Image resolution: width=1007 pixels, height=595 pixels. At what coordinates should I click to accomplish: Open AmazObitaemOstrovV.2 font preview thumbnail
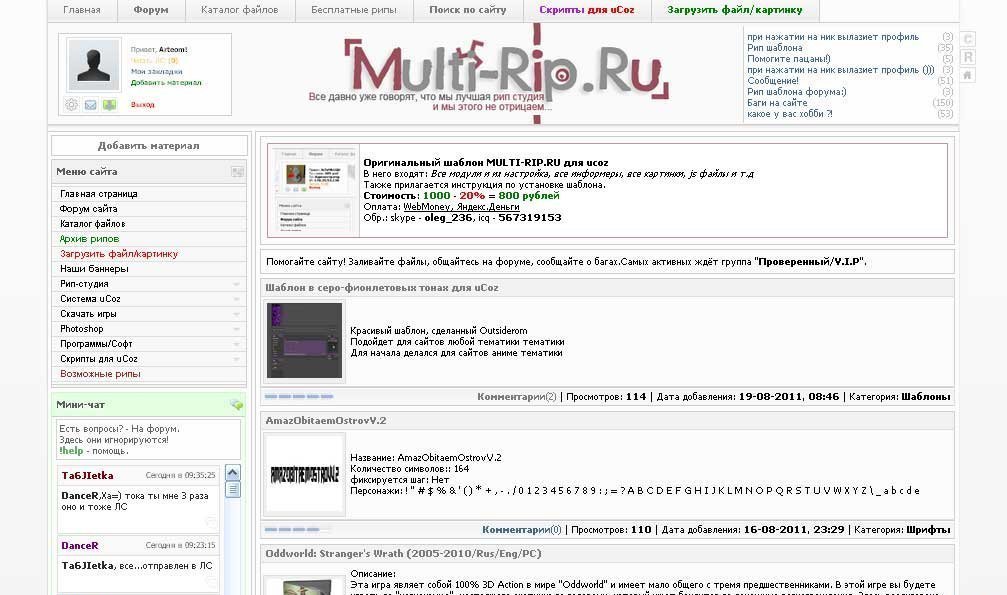tap(304, 475)
